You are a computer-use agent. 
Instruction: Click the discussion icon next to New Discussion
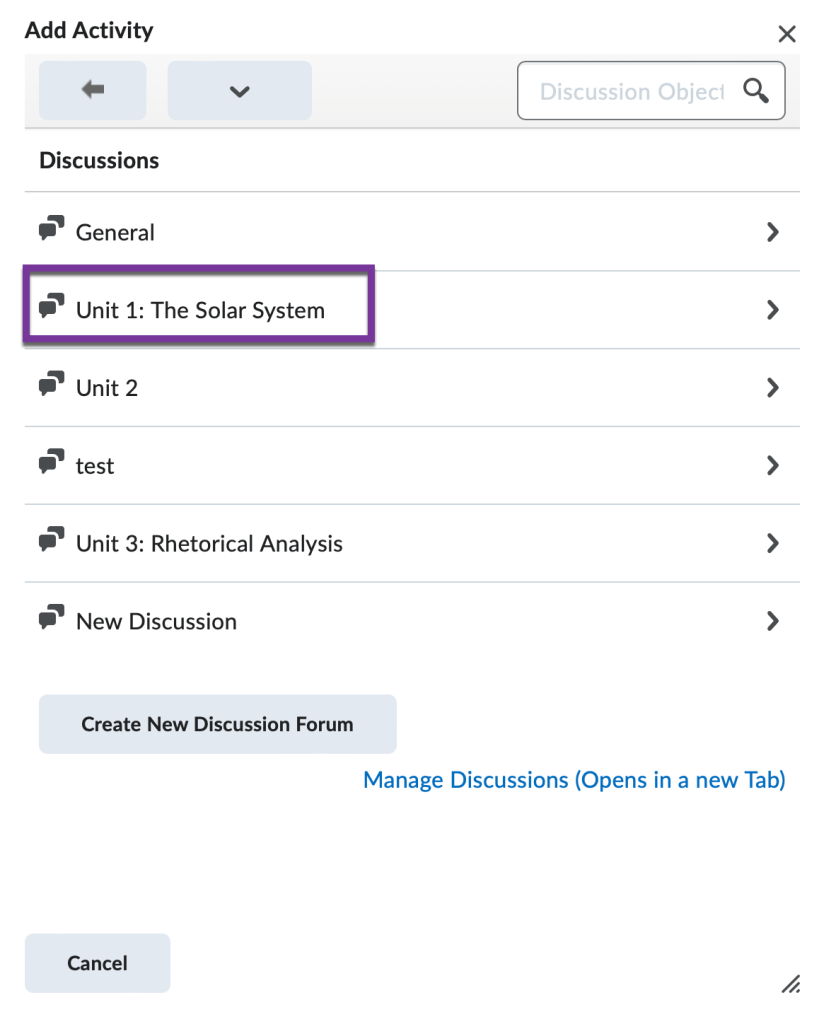[51, 618]
